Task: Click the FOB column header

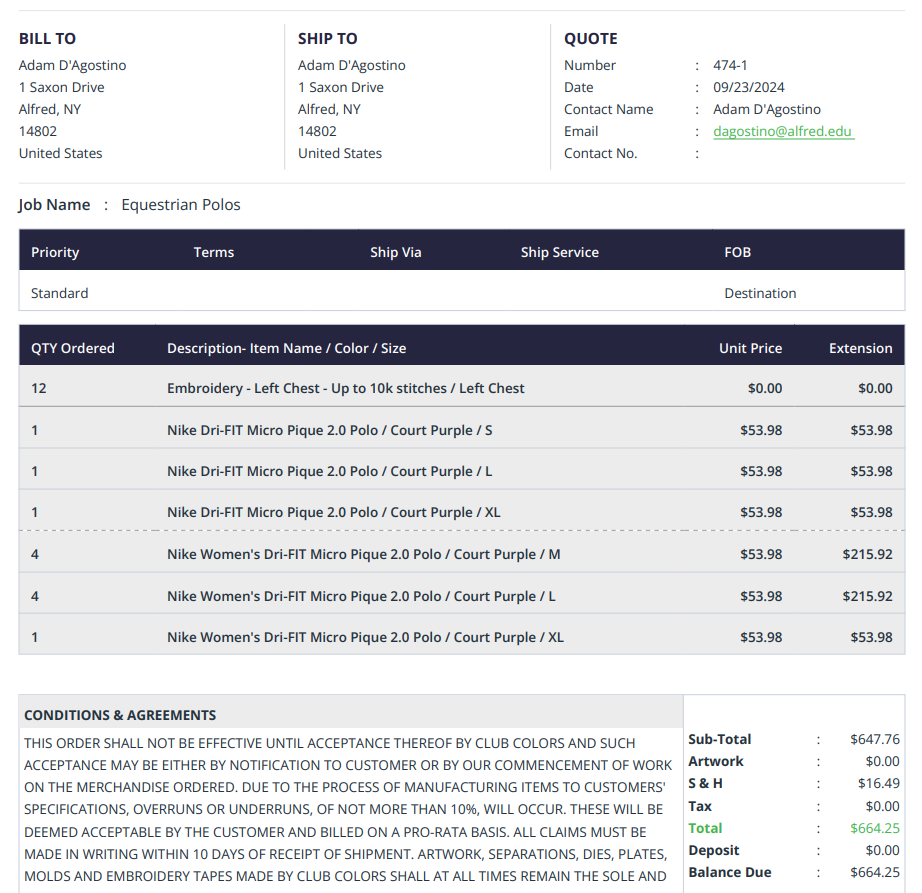Action: [737, 252]
